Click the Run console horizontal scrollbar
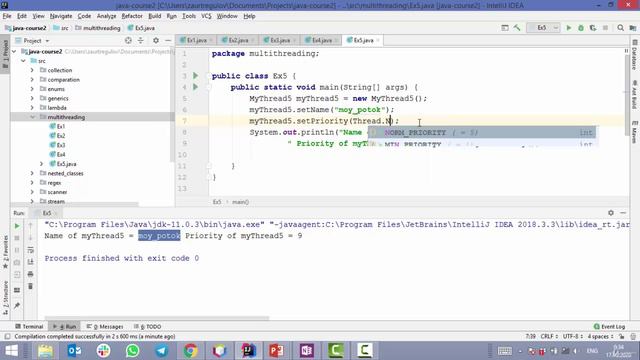Viewport: 640px width, 360px height. [157, 318]
